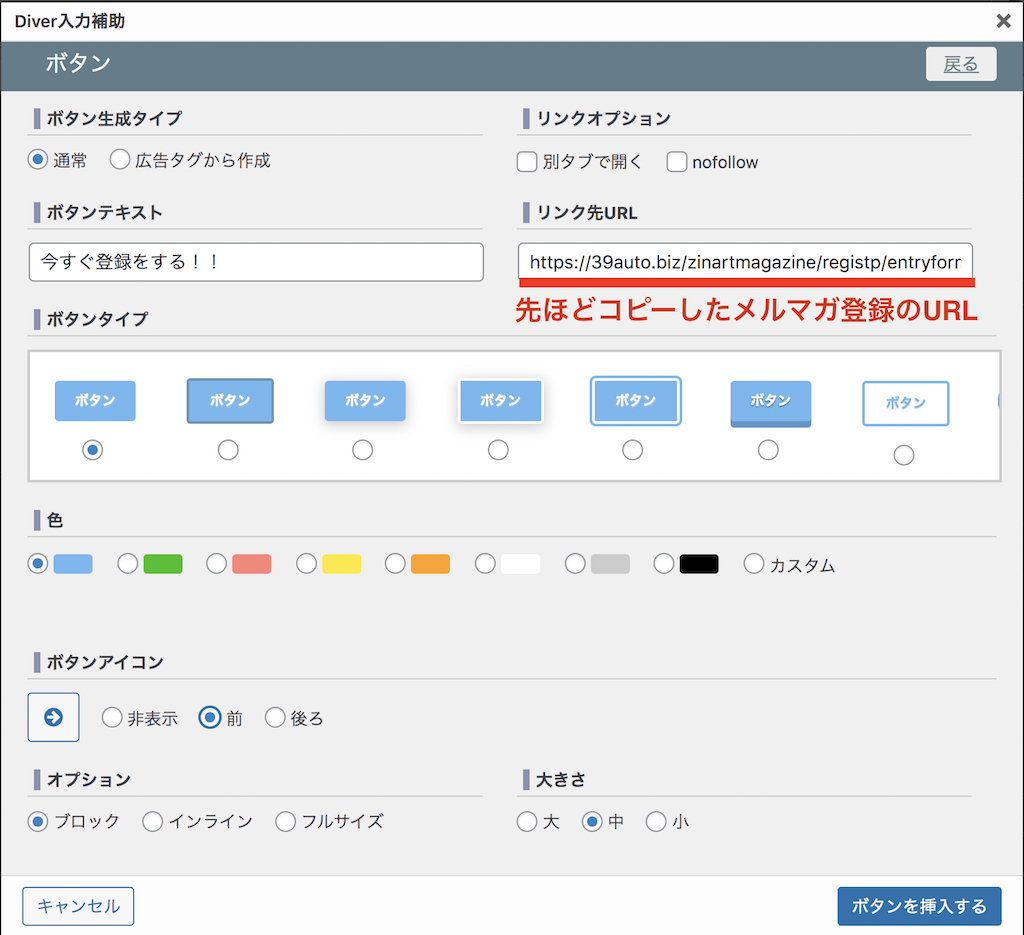Viewport: 1024px width, 935px height.
Task: Hide icon with 非表示 option
Action: [112, 718]
